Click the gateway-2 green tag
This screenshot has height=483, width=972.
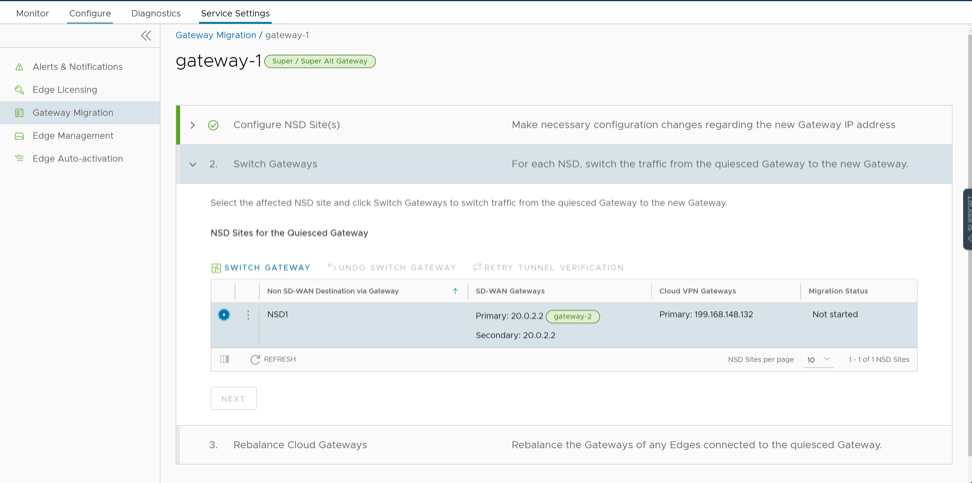(572, 316)
